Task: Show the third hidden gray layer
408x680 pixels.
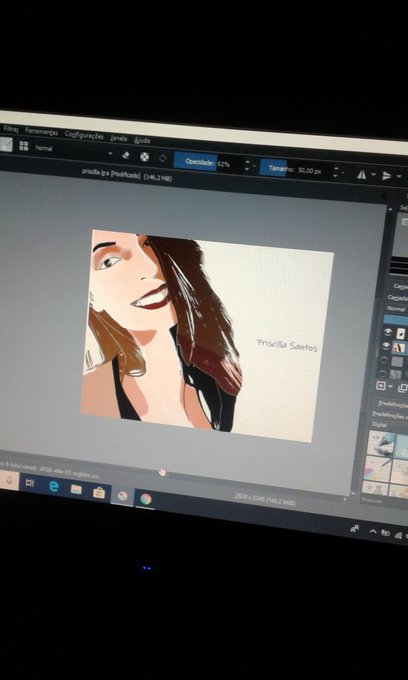Action: tap(384, 360)
